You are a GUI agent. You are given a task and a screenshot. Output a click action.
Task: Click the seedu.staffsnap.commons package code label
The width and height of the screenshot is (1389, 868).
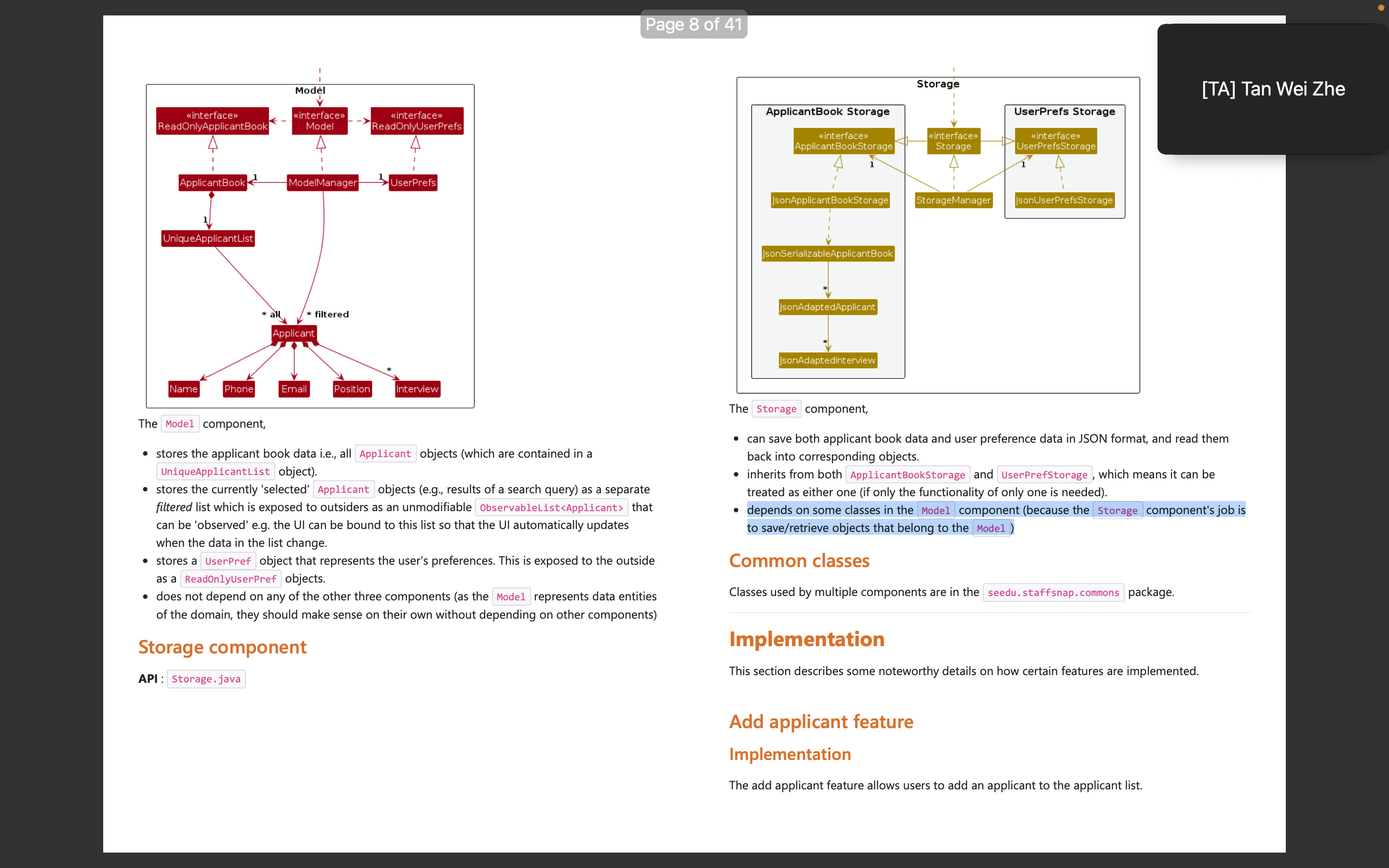[x=1053, y=592]
